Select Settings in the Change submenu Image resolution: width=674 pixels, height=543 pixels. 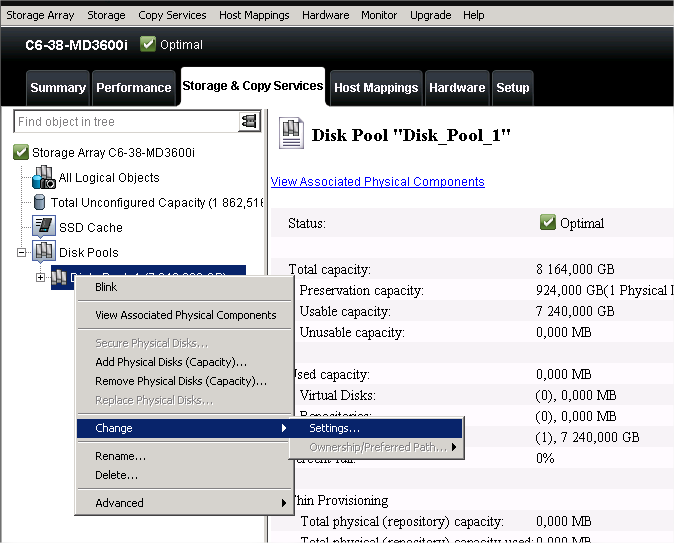377,428
